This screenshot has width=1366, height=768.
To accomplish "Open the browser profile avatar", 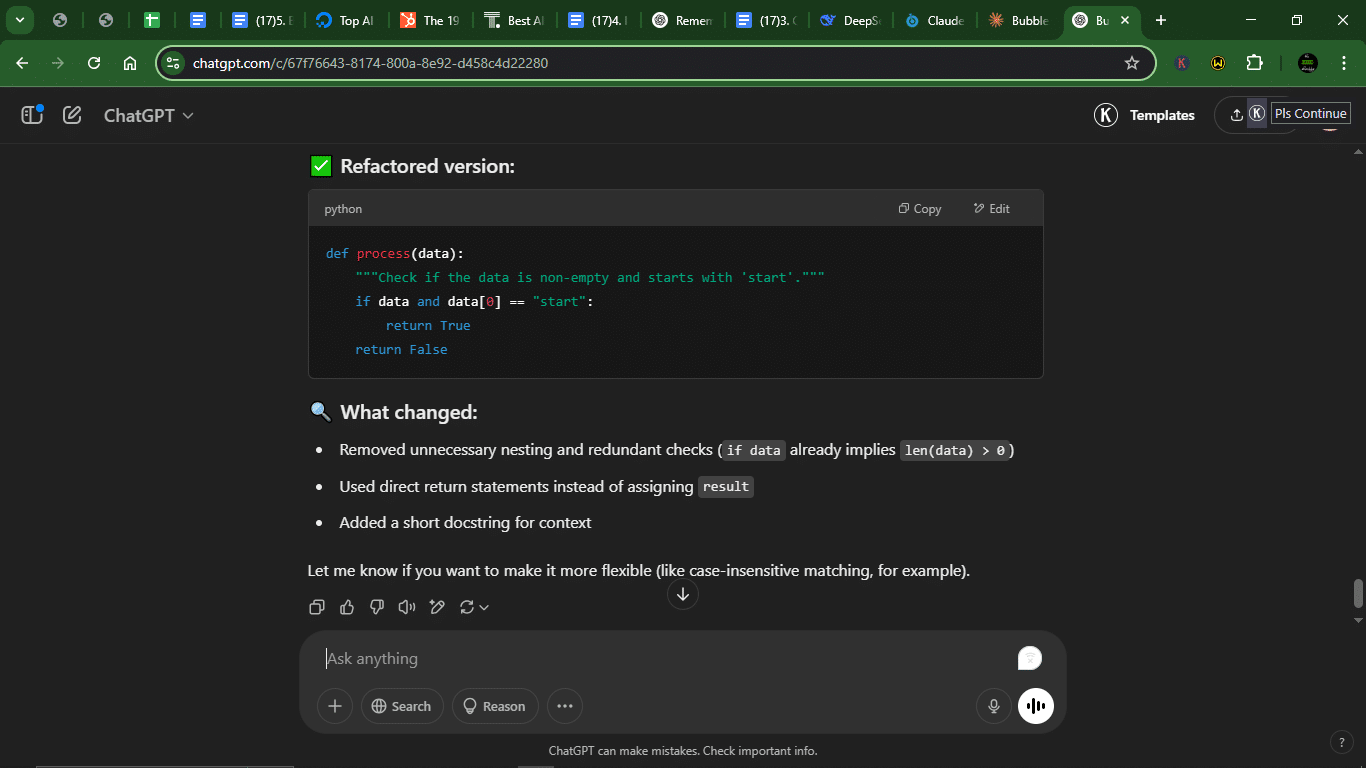I will 1307,63.
